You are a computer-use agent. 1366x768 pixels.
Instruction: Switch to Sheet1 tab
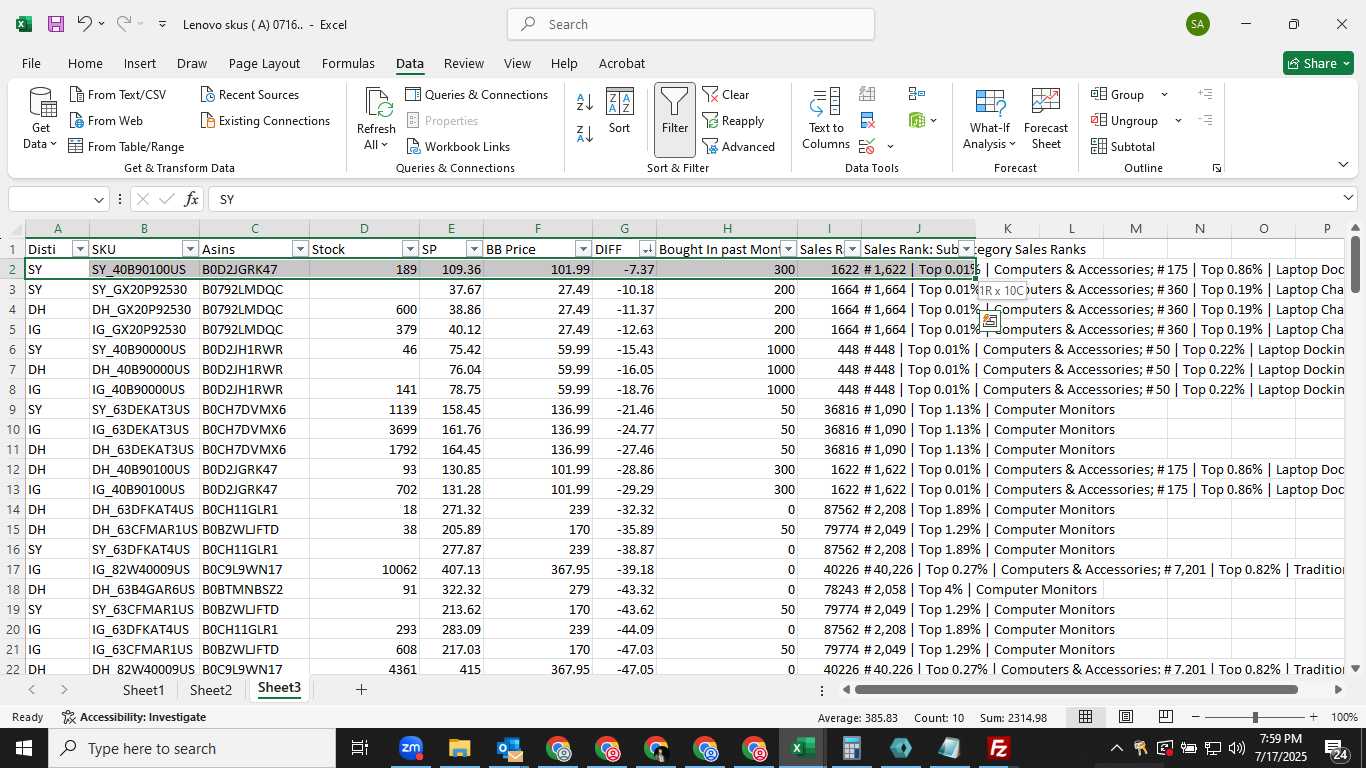(144, 690)
